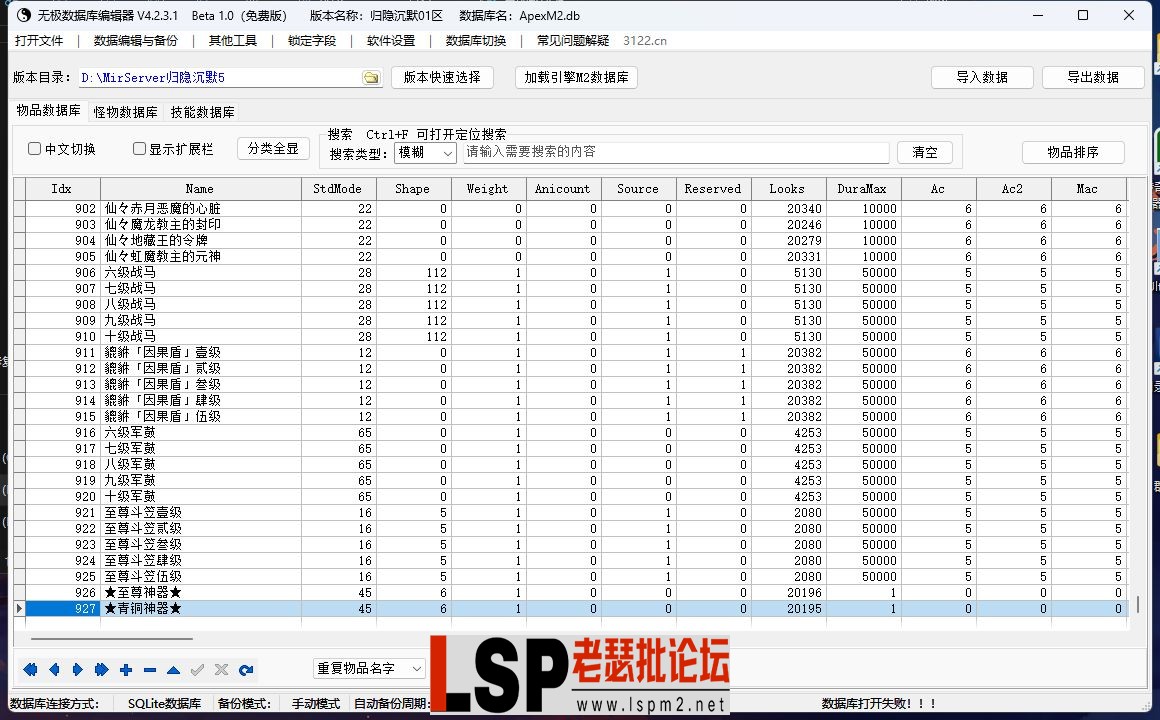1160x720 pixels.
Task: Select the name cell 至尊斗笠壹级
Action: pos(200,513)
